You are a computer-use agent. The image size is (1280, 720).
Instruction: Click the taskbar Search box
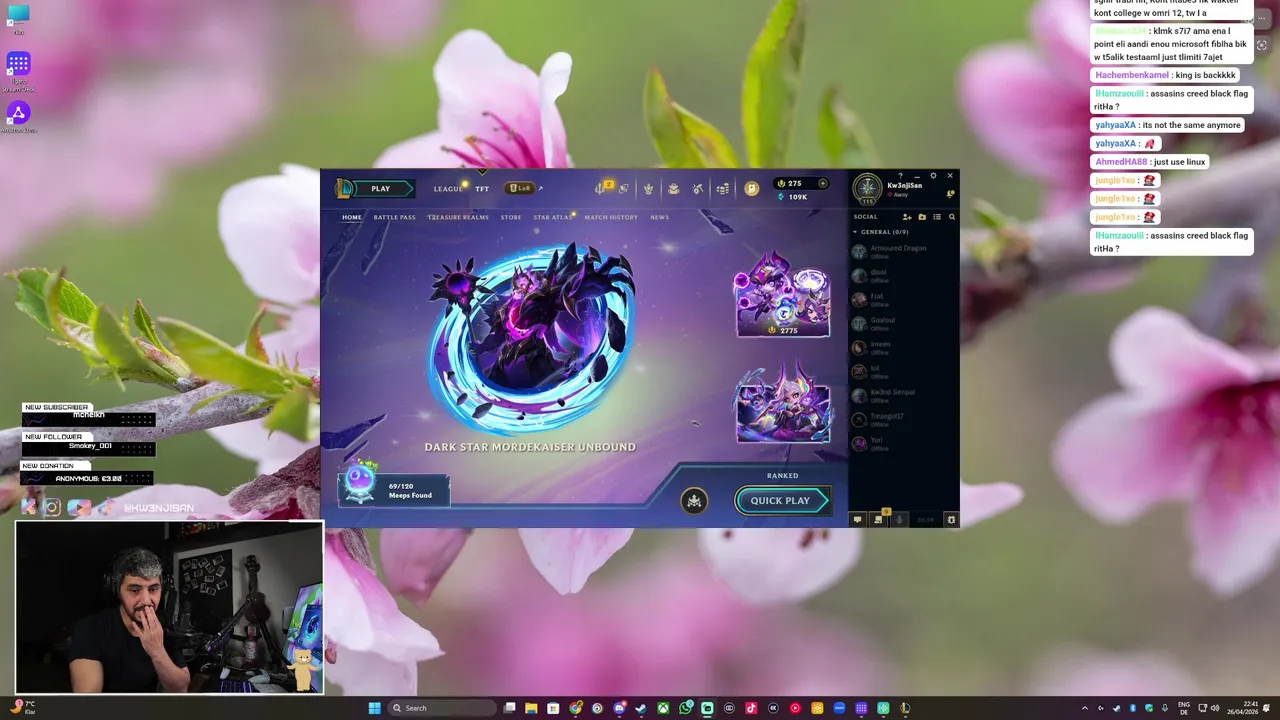point(441,708)
